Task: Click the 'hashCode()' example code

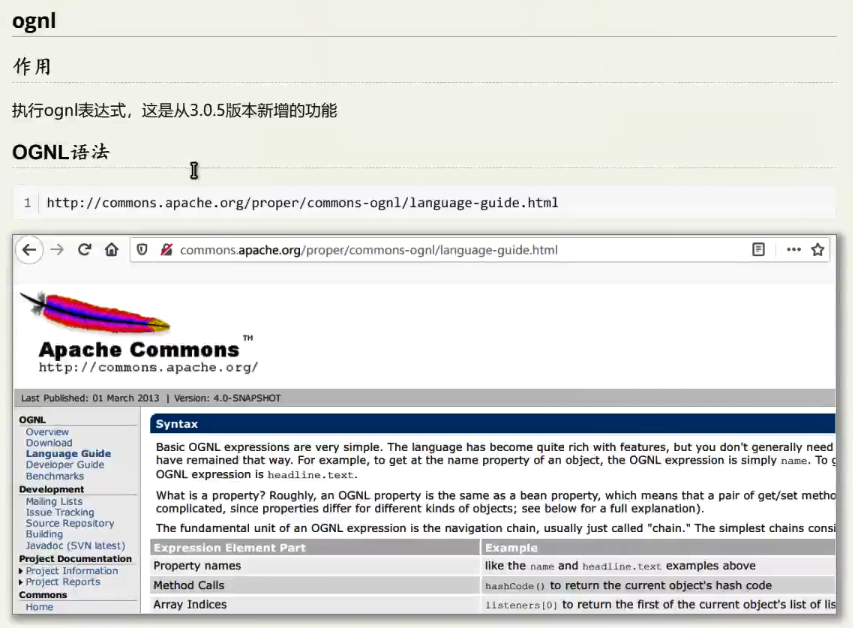Action: [515, 586]
